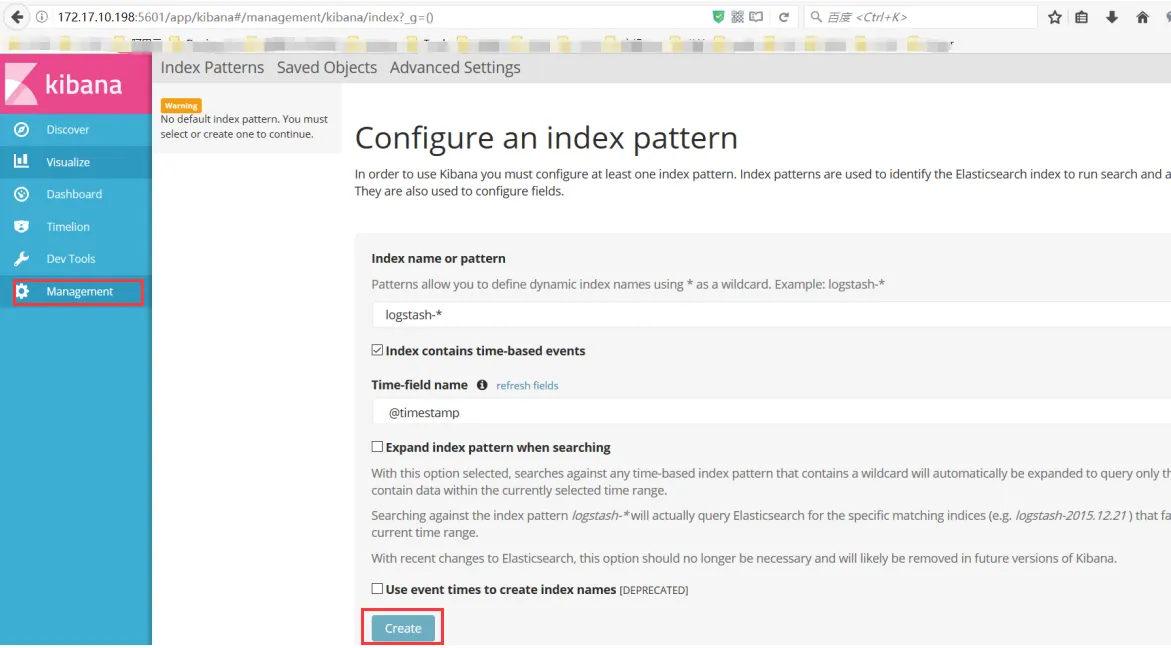Enable Expand index pattern when searching
Viewport: 1171px width, 648px height.
[377, 447]
